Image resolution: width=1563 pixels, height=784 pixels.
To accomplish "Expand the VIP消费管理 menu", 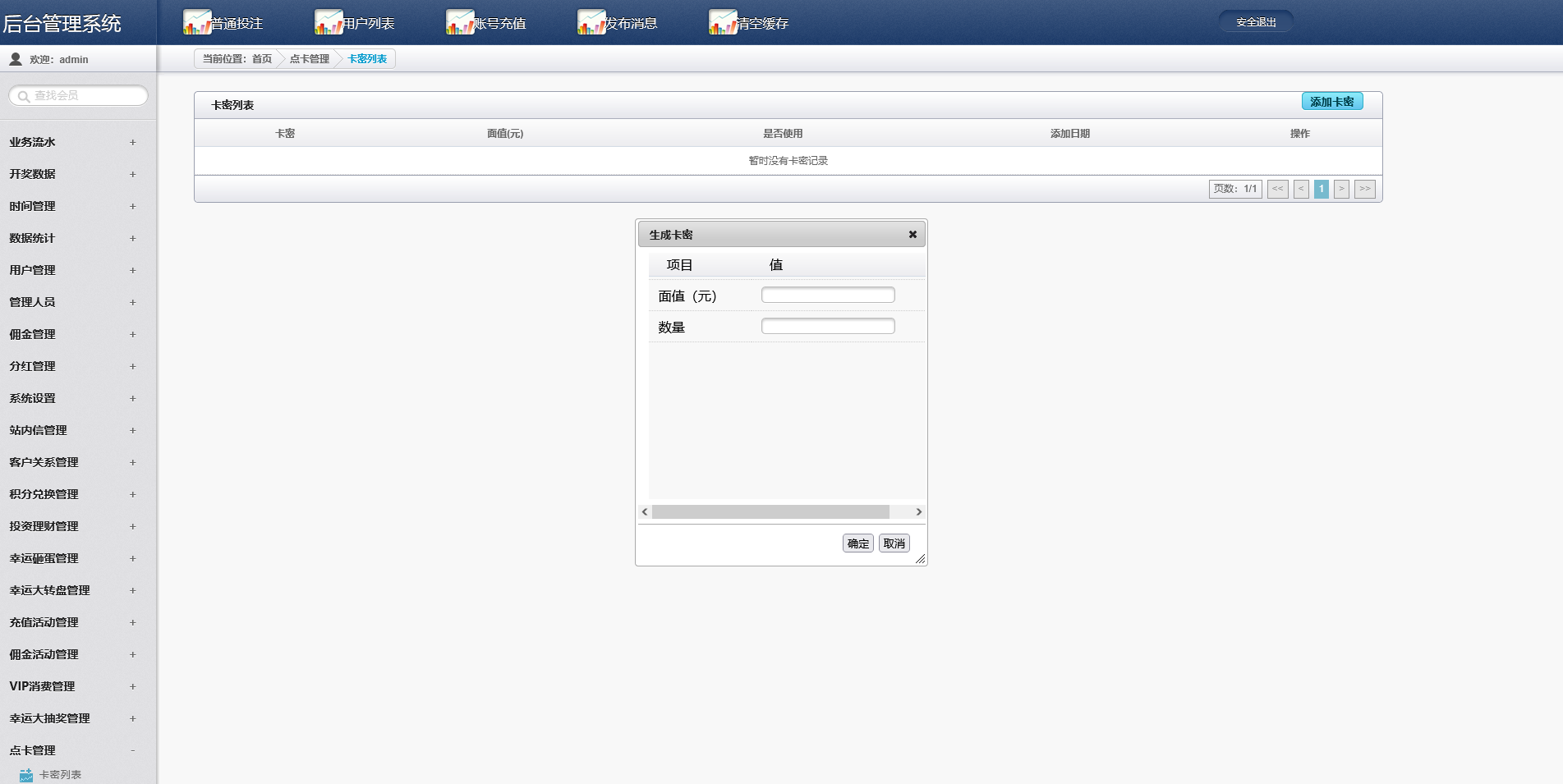I will click(132, 686).
